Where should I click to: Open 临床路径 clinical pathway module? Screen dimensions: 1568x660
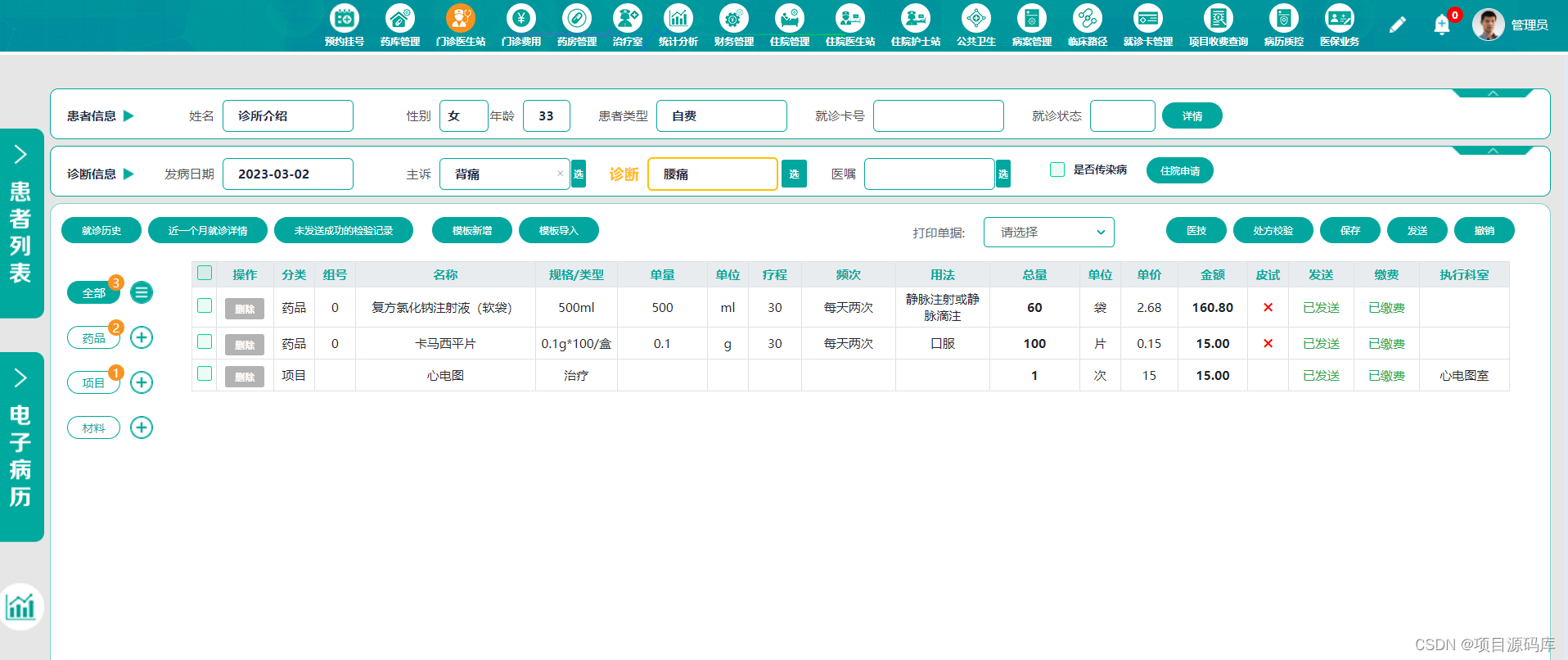coord(1088,25)
